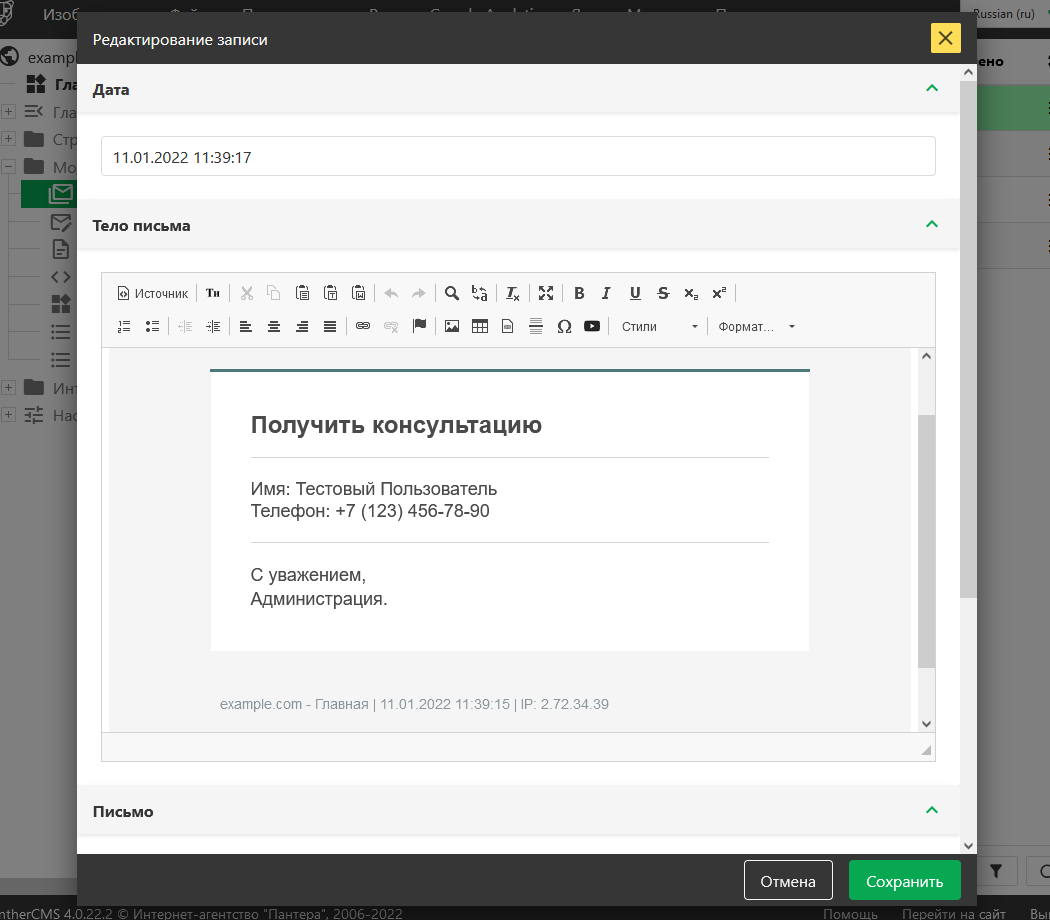Collapse the Дата section
Image resolution: width=1050 pixels, height=920 pixels.
click(932, 89)
